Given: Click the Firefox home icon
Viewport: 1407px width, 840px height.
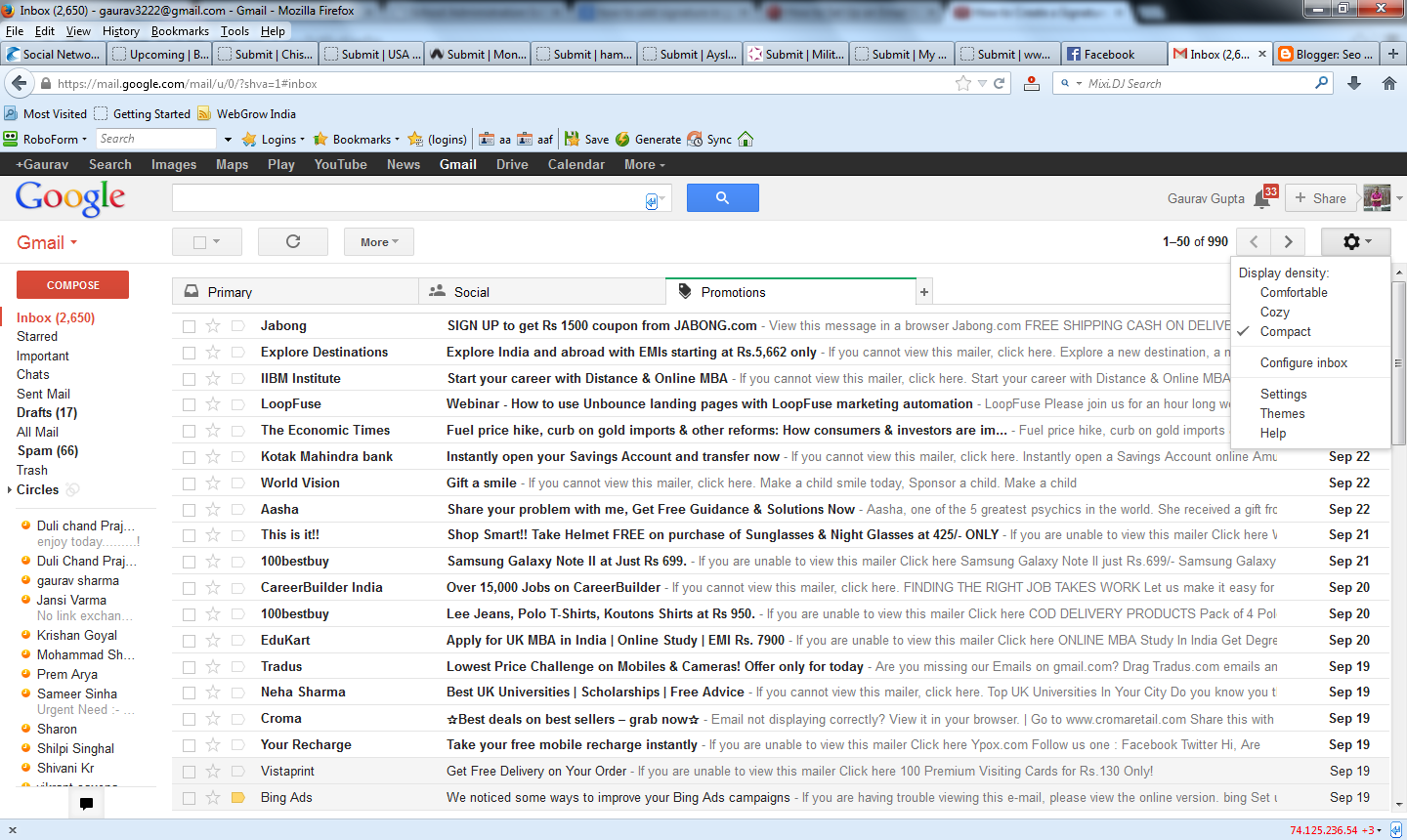Looking at the screenshot, I should [1388, 83].
